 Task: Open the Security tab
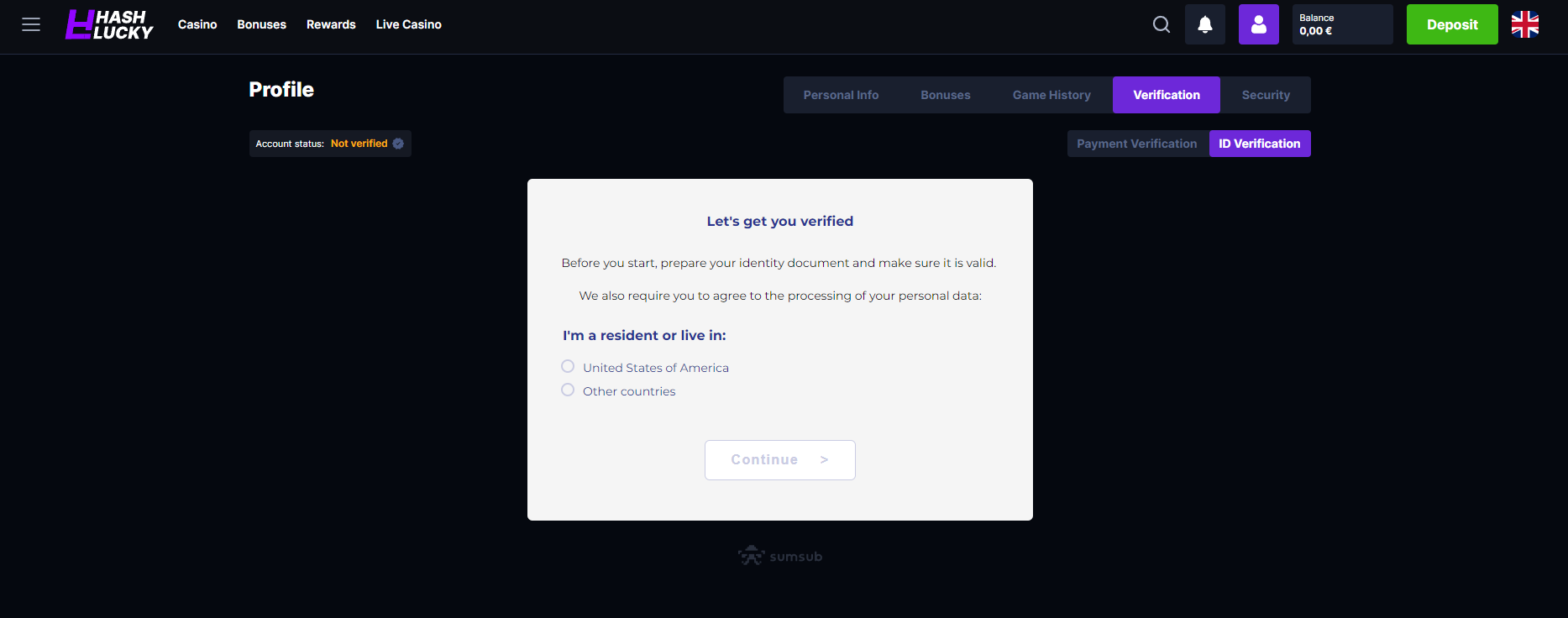(1266, 95)
